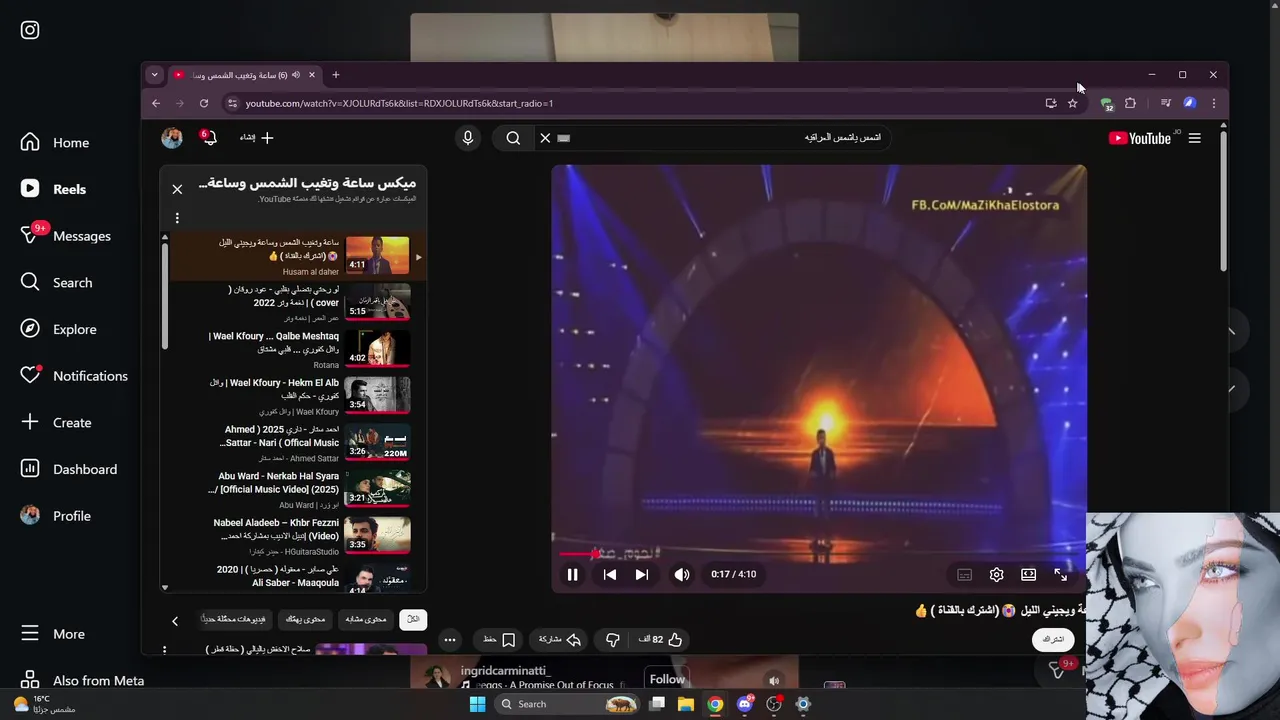Enter fullscreen in the video player
Screen dimensions: 1280x720
[x=1060, y=575]
